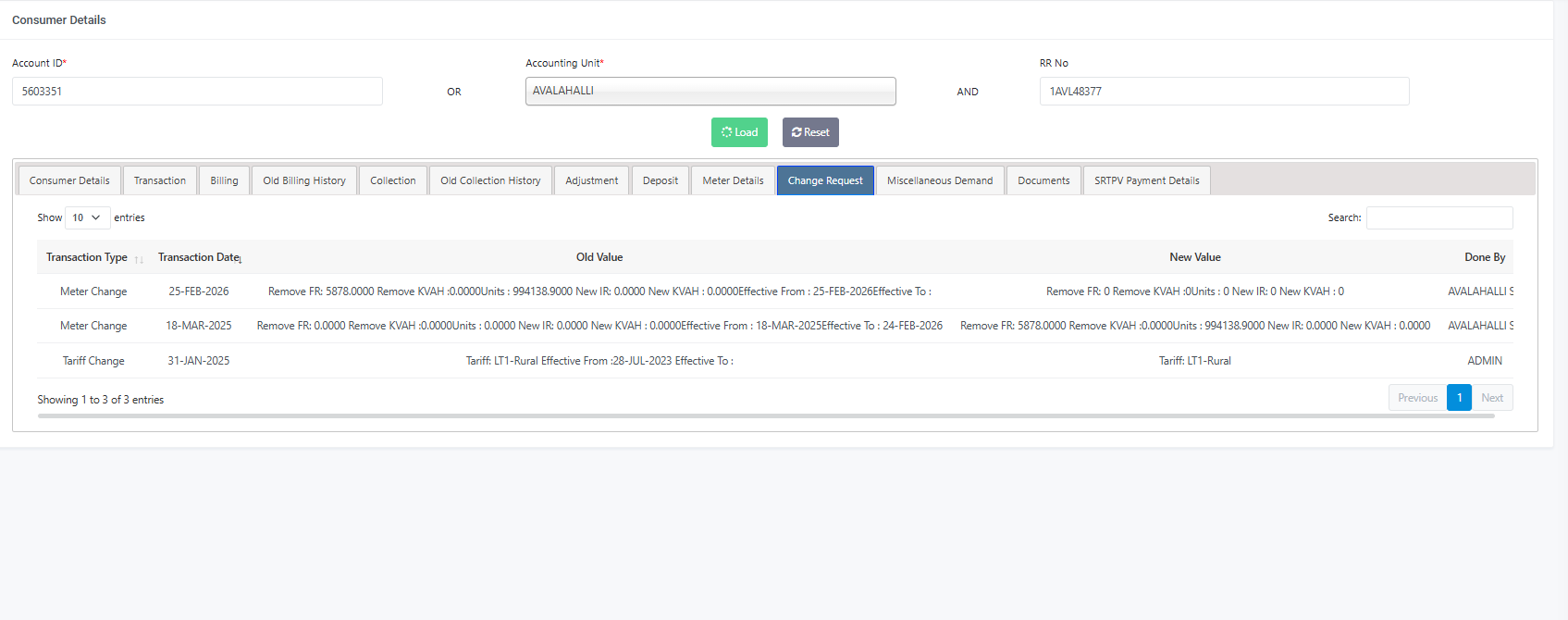Click new value cell 'Tariff: LT1-Rural'
Screen dimensions: 1568x620
pyautogui.click(x=1195, y=361)
